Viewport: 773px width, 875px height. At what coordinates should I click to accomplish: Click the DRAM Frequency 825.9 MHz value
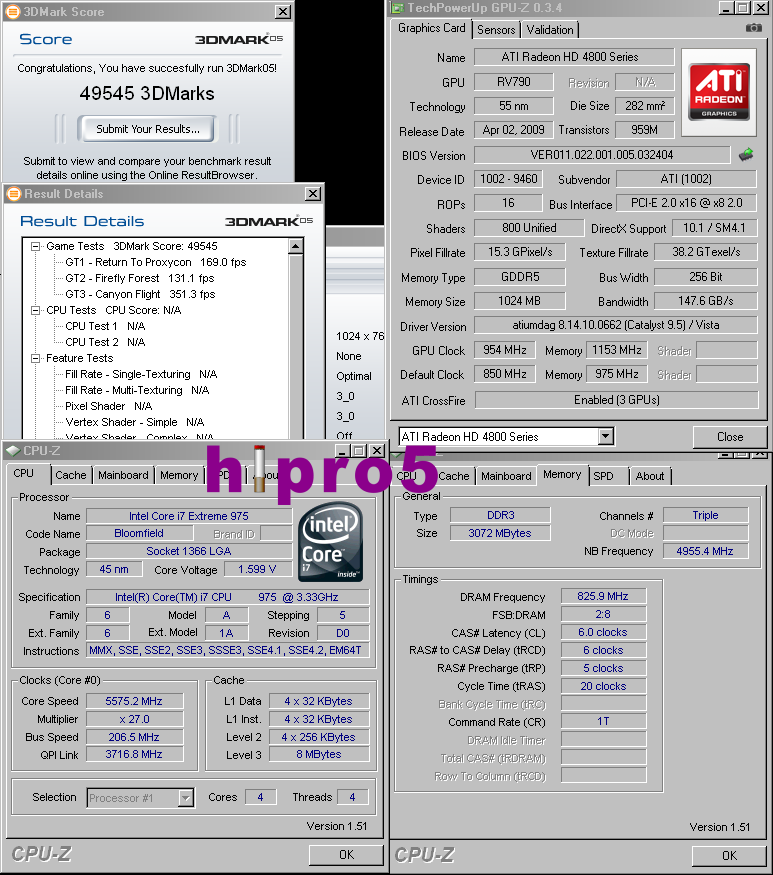pos(603,596)
